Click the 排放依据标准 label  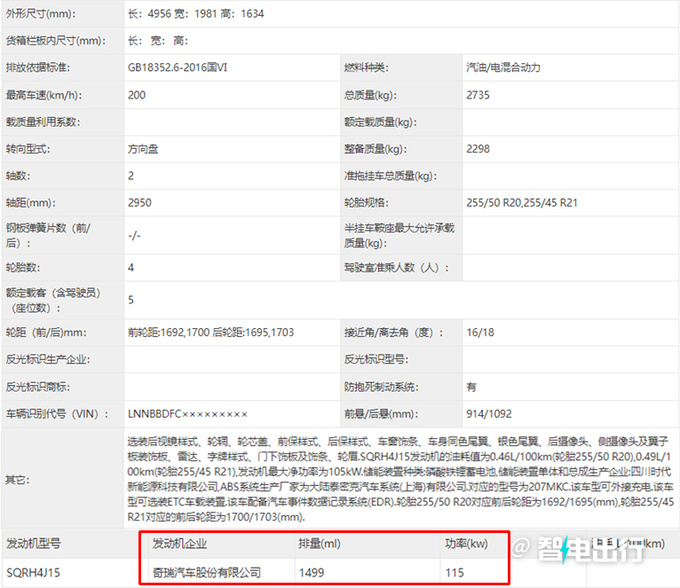(38, 68)
